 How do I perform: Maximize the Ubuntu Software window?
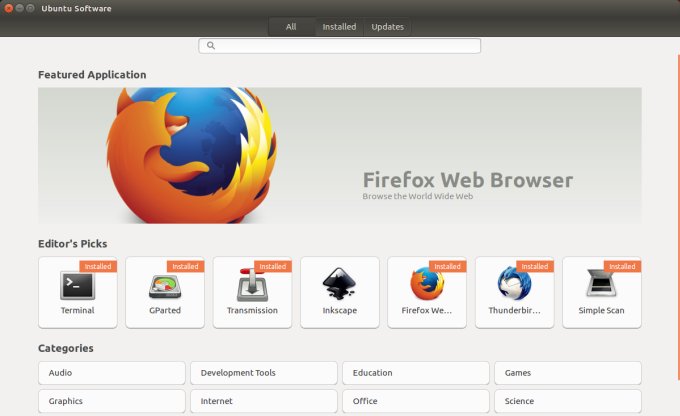(x=30, y=8)
